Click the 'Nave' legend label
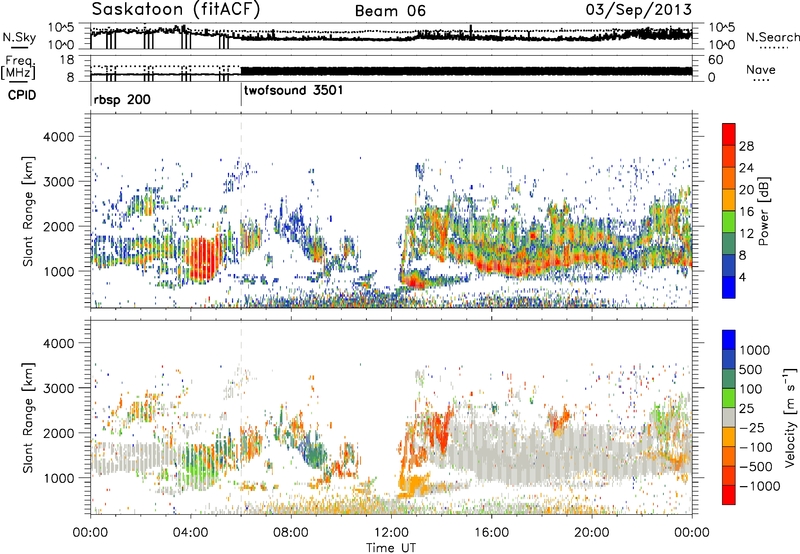800x554 pixels. tap(761, 69)
